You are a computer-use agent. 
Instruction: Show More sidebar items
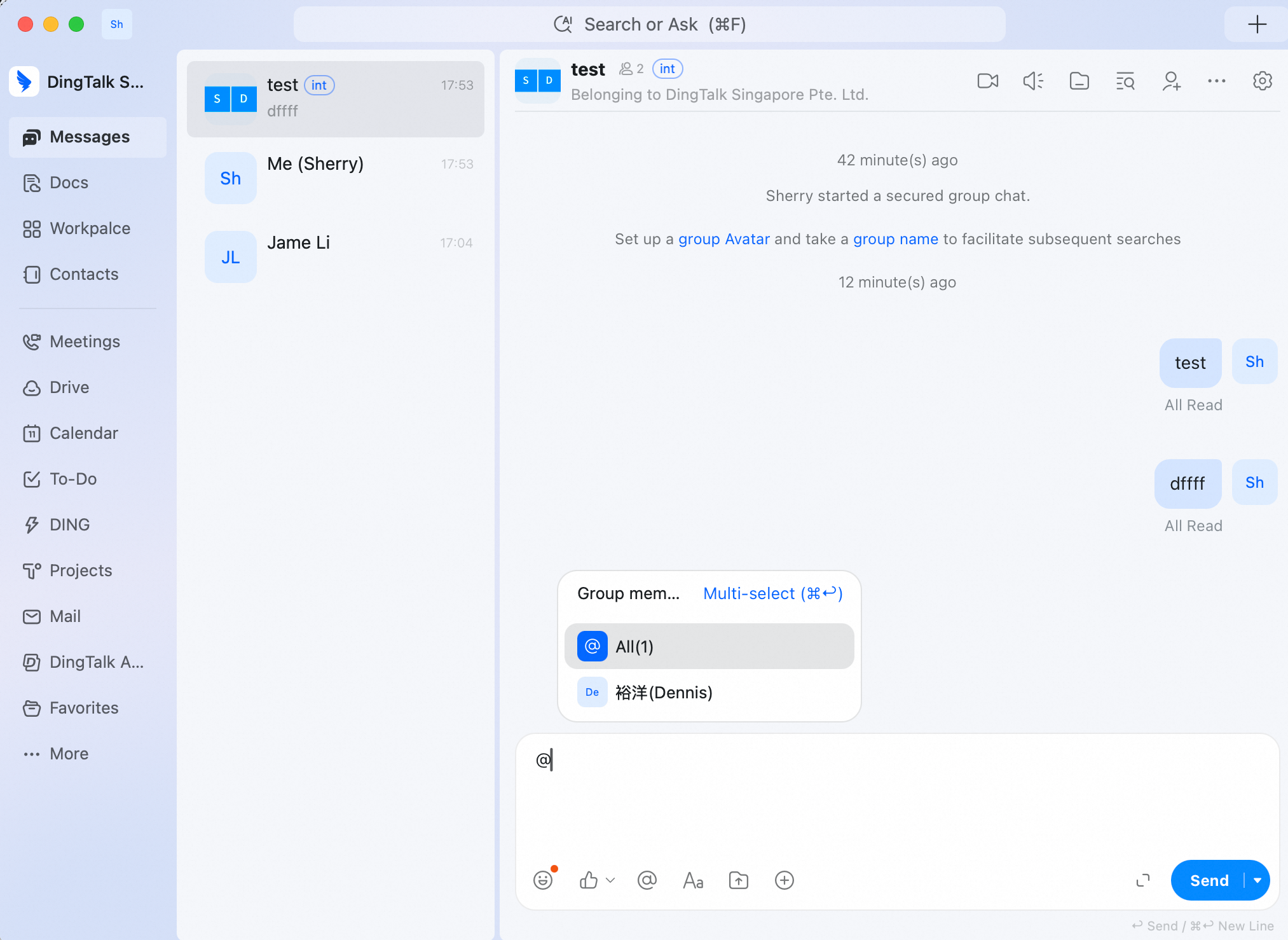(x=88, y=754)
